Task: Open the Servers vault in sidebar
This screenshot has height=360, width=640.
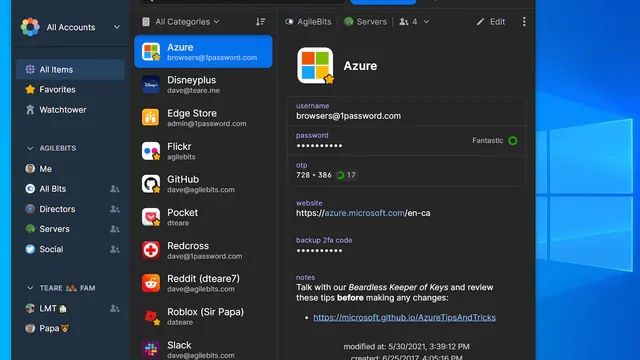Action: [70, 229]
